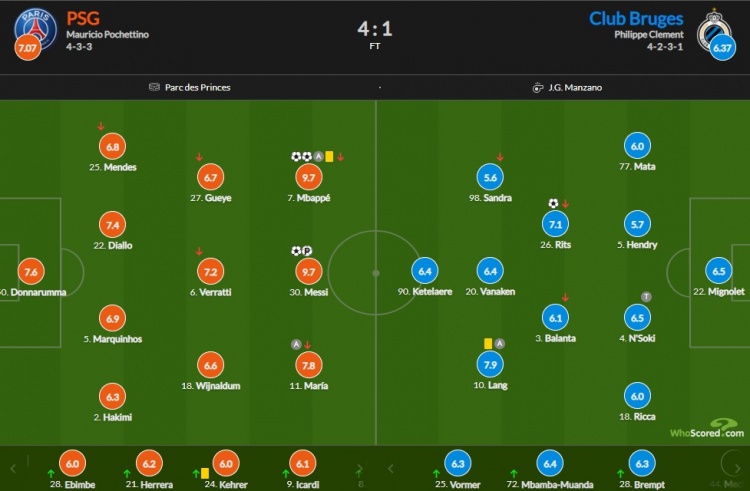Viewport: 750px width, 491px height.
Task: Select Donnarumma's 7.6 rating circle
Action: (x=31, y=272)
